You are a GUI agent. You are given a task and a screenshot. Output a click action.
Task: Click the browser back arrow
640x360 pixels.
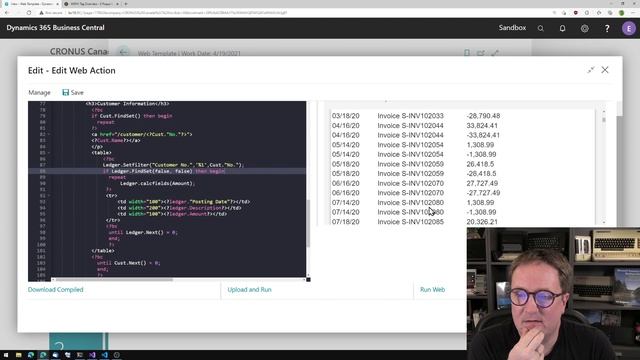(7, 13)
